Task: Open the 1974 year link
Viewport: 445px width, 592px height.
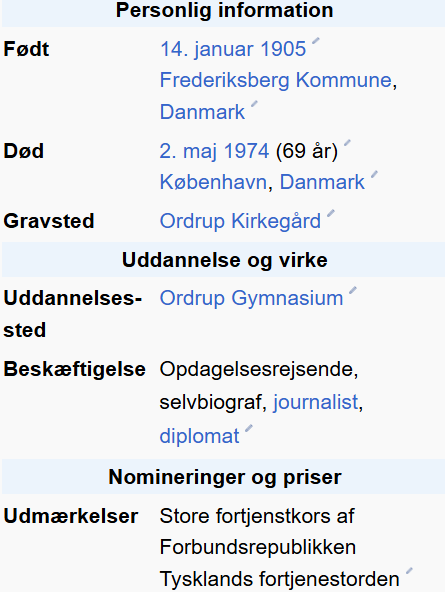Action: pos(246,151)
